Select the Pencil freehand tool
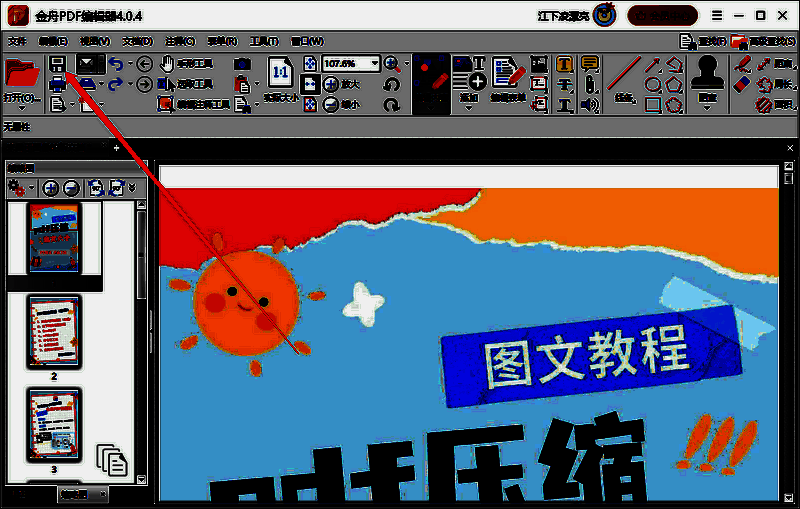This screenshot has width=800, height=509. click(x=742, y=64)
